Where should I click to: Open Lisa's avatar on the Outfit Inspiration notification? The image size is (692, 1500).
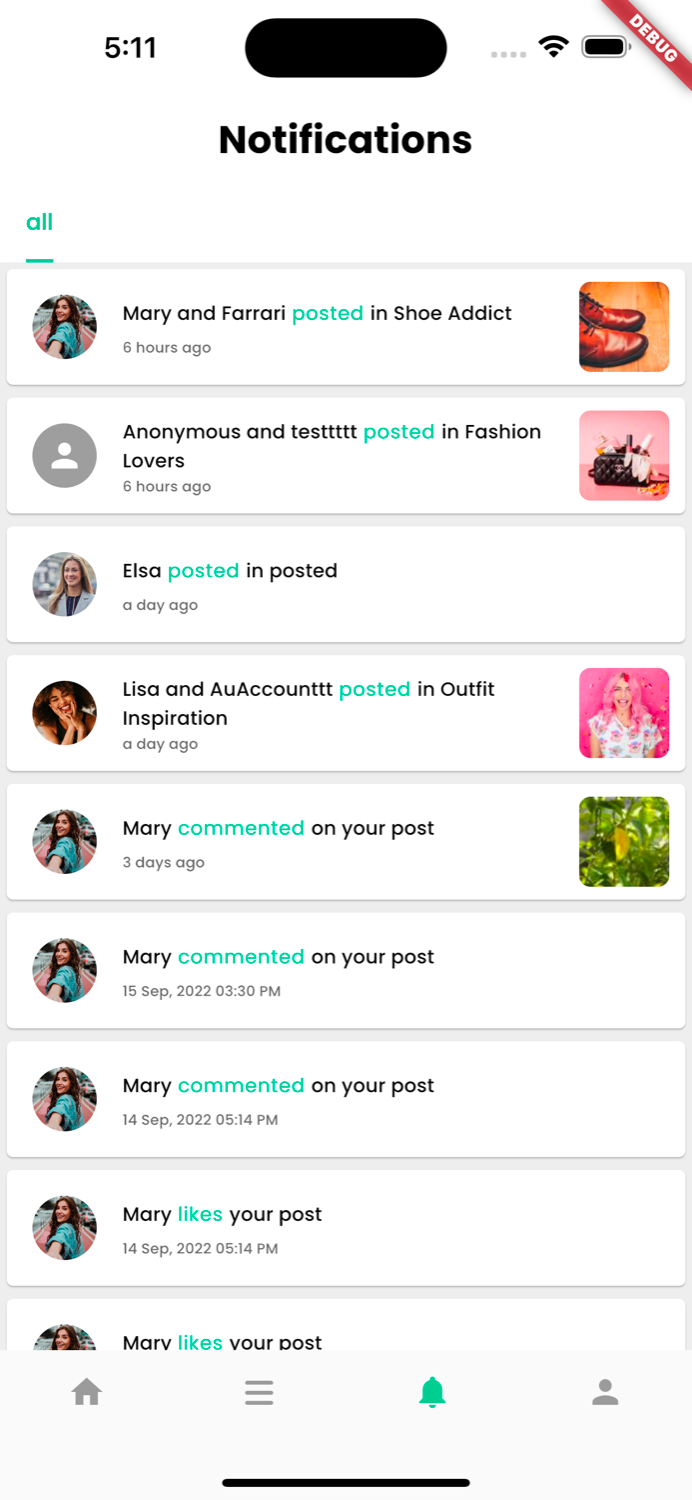tap(64, 713)
